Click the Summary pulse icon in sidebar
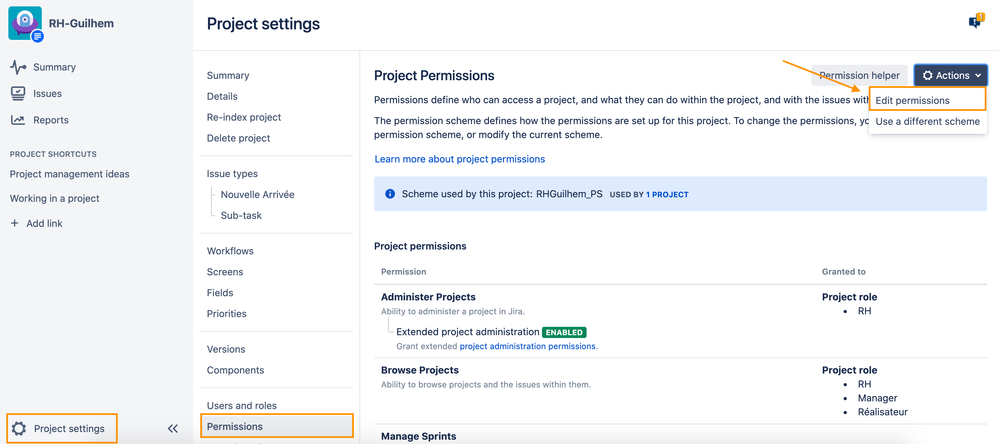The width and height of the screenshot is (999, 444). click(18, 67)
